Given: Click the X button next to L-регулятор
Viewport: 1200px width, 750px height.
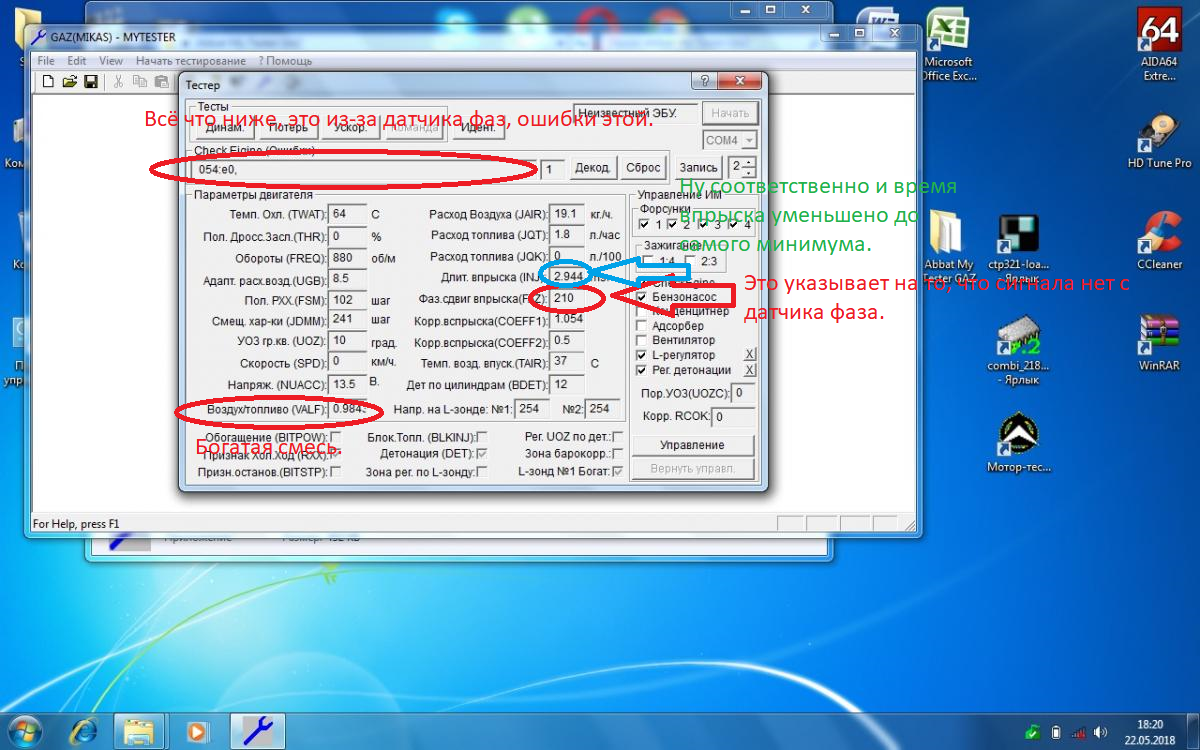Looking at the screenshot, I should pyautogui.click(x=750, y=355).
